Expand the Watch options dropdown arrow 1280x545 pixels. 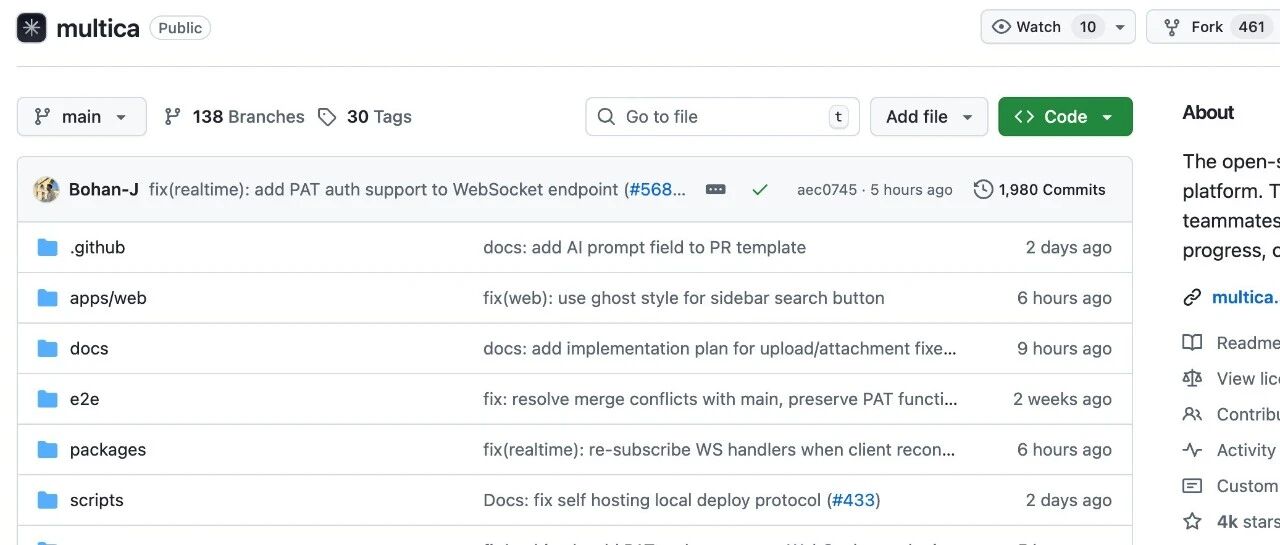tap(1120, 27)
